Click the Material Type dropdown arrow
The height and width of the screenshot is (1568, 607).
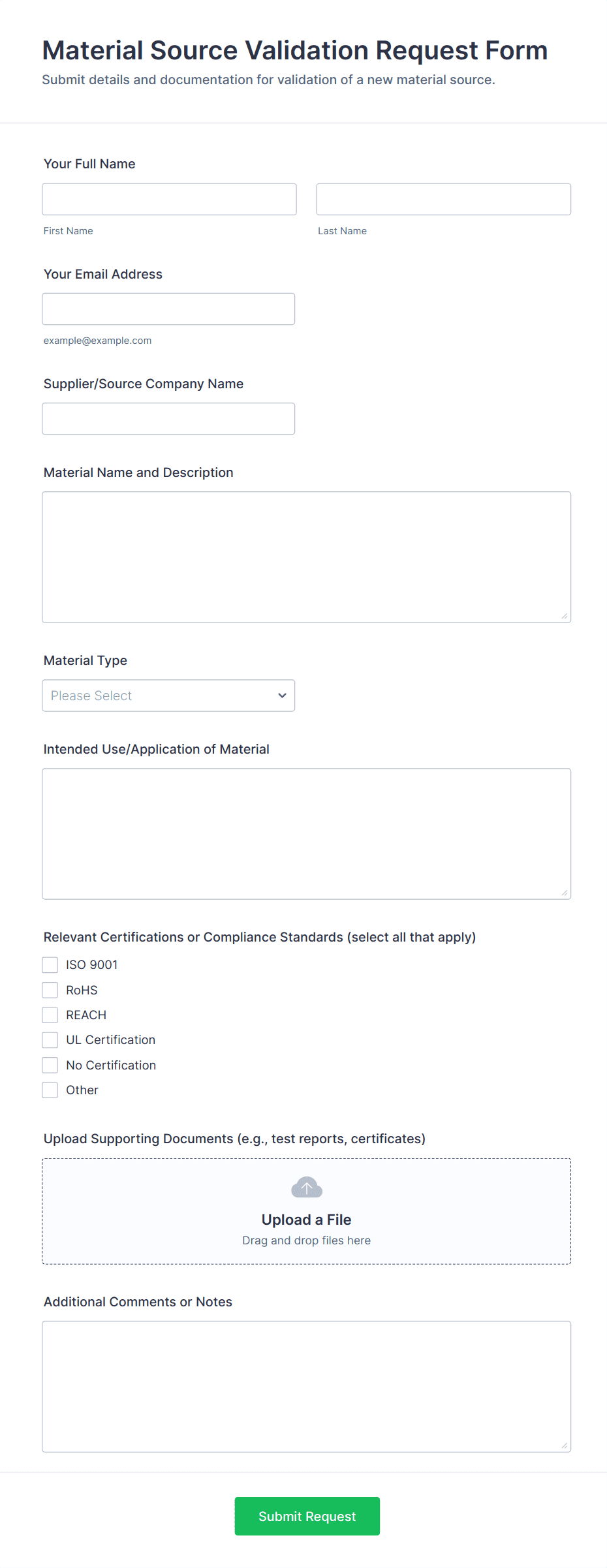tap(282, 696)
